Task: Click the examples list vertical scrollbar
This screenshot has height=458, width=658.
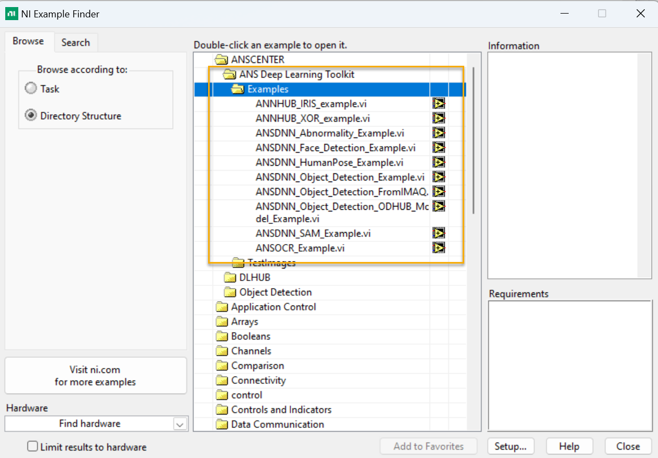Action: [474, 140]
